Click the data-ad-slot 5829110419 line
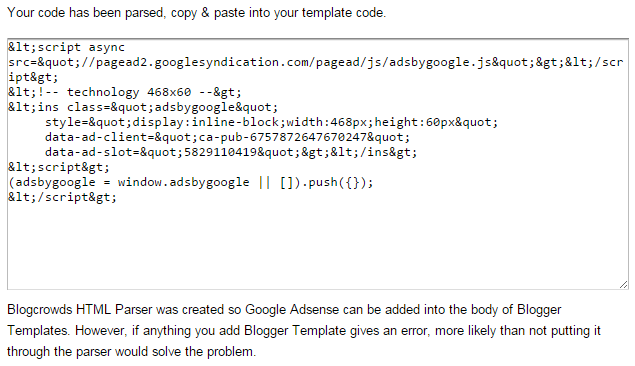635x366 pixels. coord(231,152)
